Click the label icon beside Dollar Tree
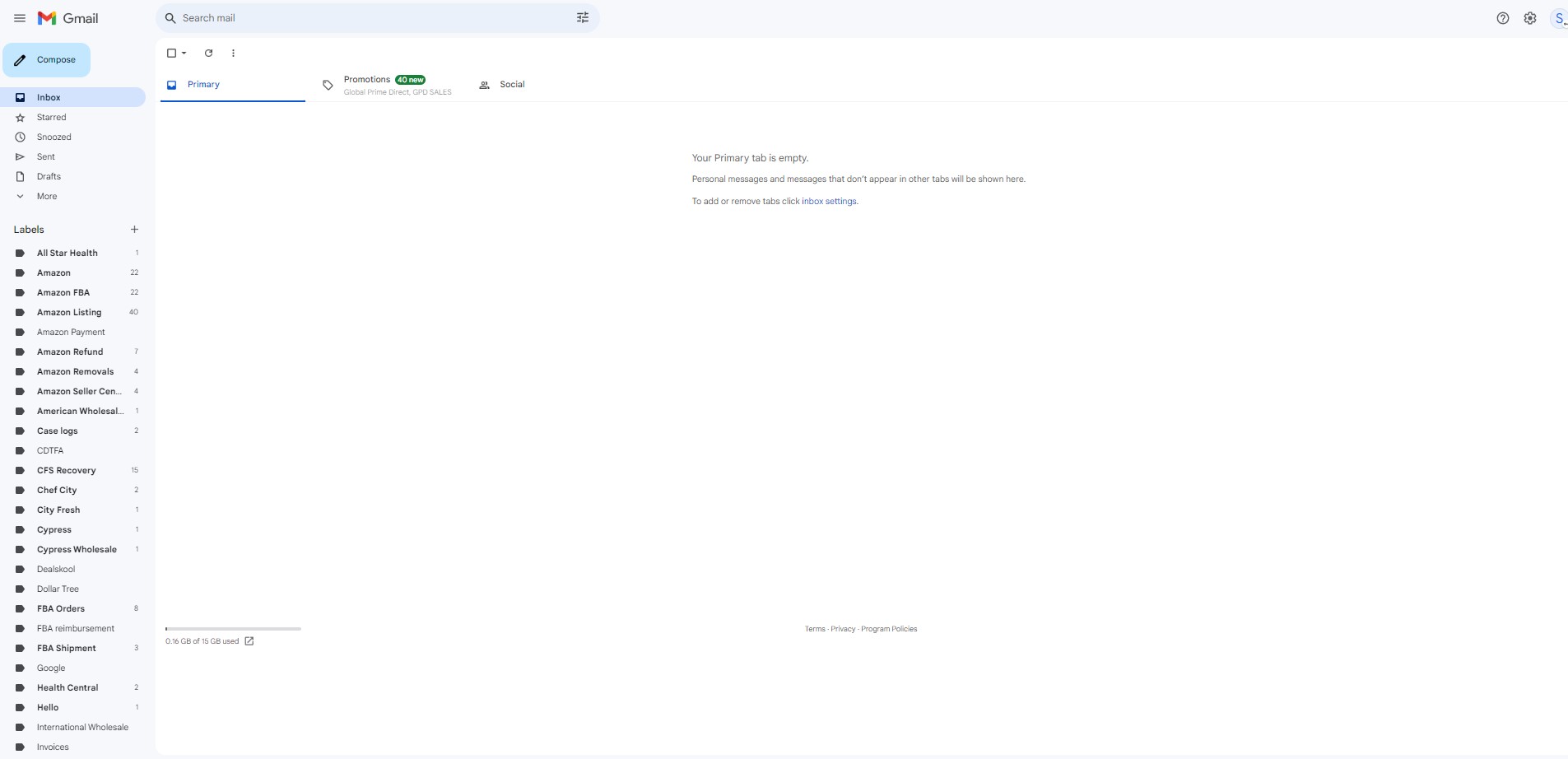1568x759 pixels. tap(21, 589)
